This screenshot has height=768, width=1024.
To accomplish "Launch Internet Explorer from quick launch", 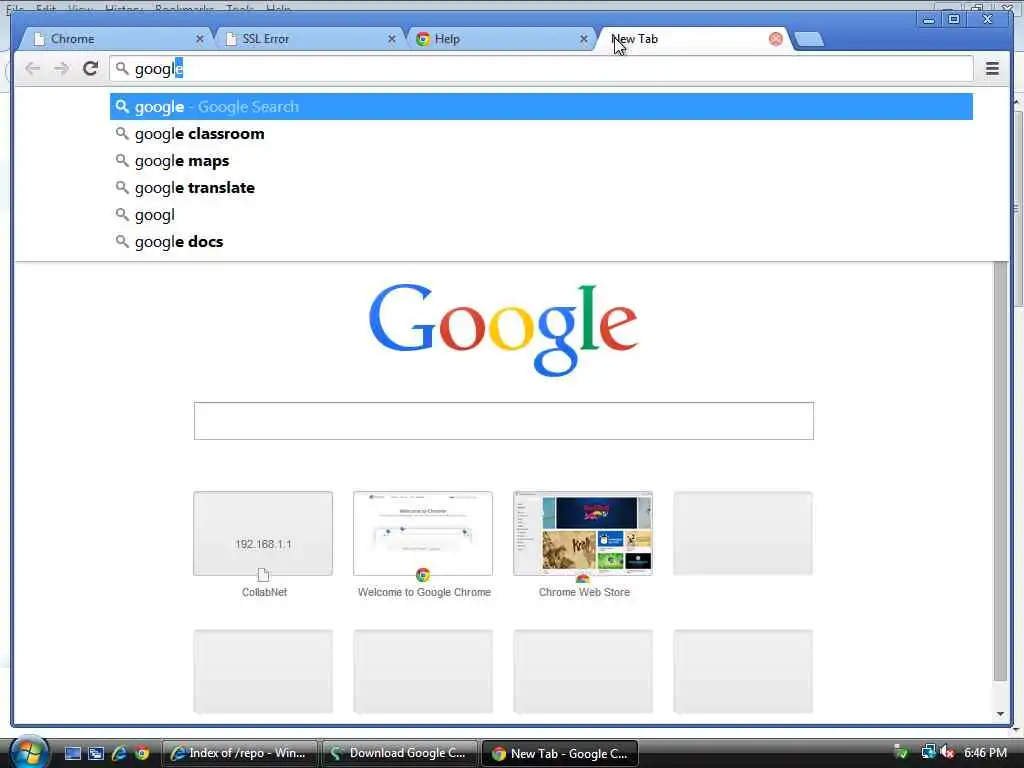I will click(x=119, y=753).
